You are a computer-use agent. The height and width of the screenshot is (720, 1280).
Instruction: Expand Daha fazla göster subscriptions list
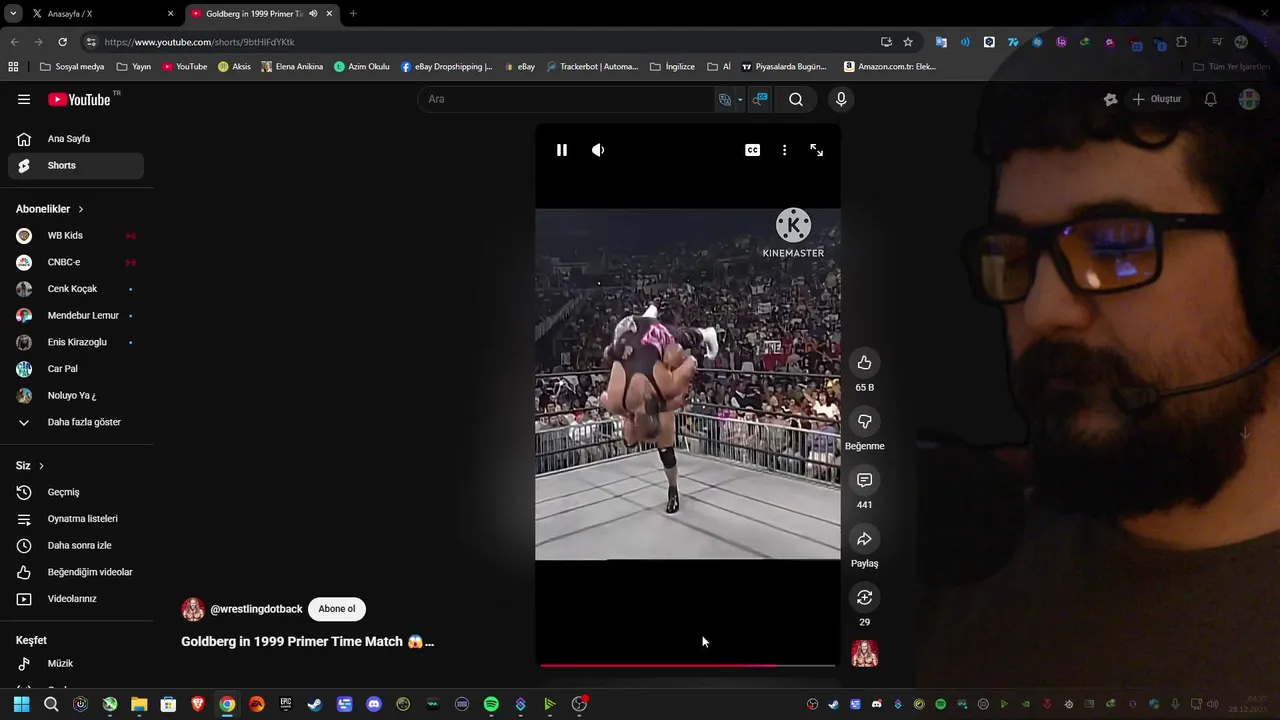click(x=76, y=422)
